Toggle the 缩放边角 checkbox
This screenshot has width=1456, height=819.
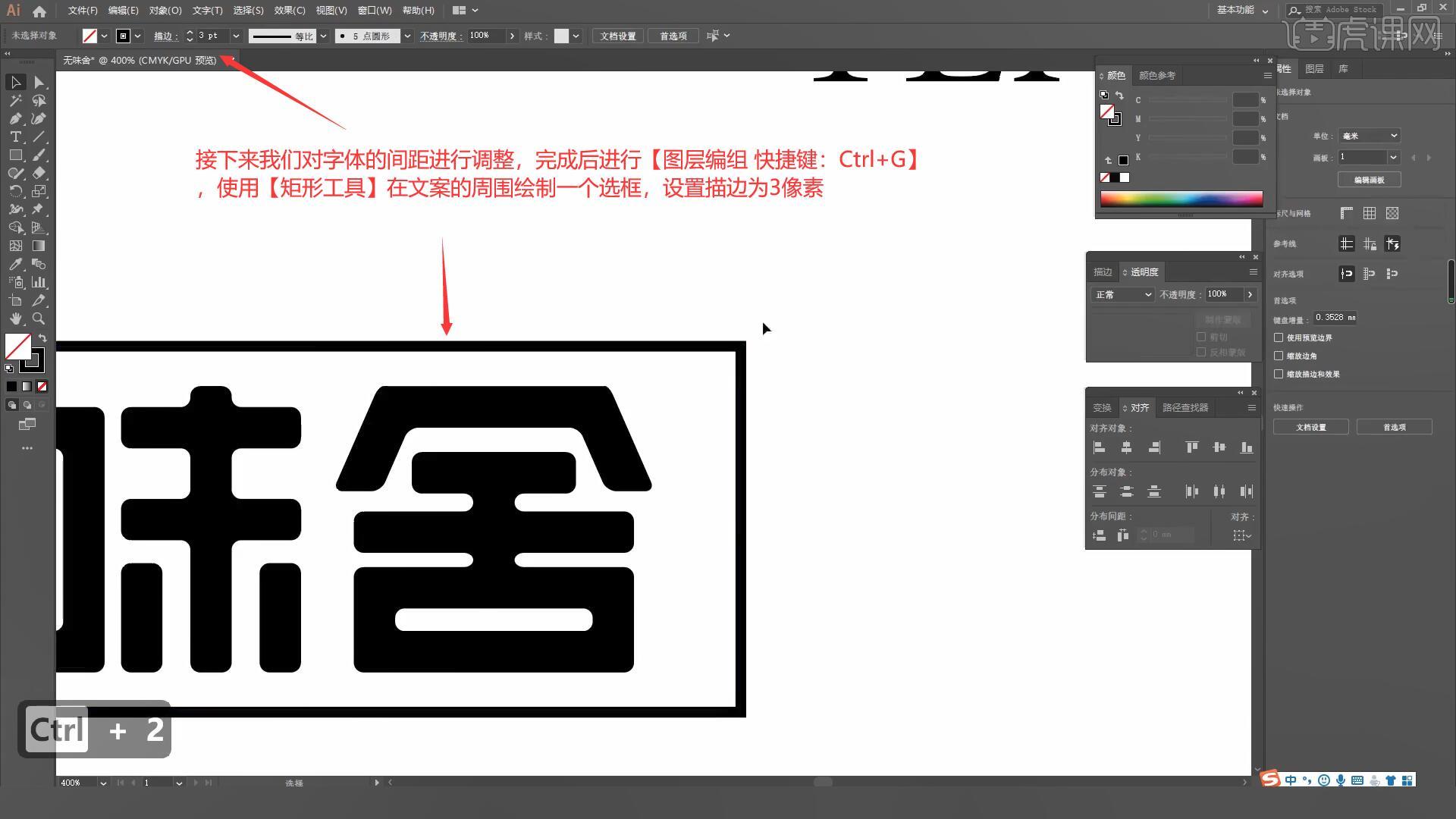pos(1279,356)
